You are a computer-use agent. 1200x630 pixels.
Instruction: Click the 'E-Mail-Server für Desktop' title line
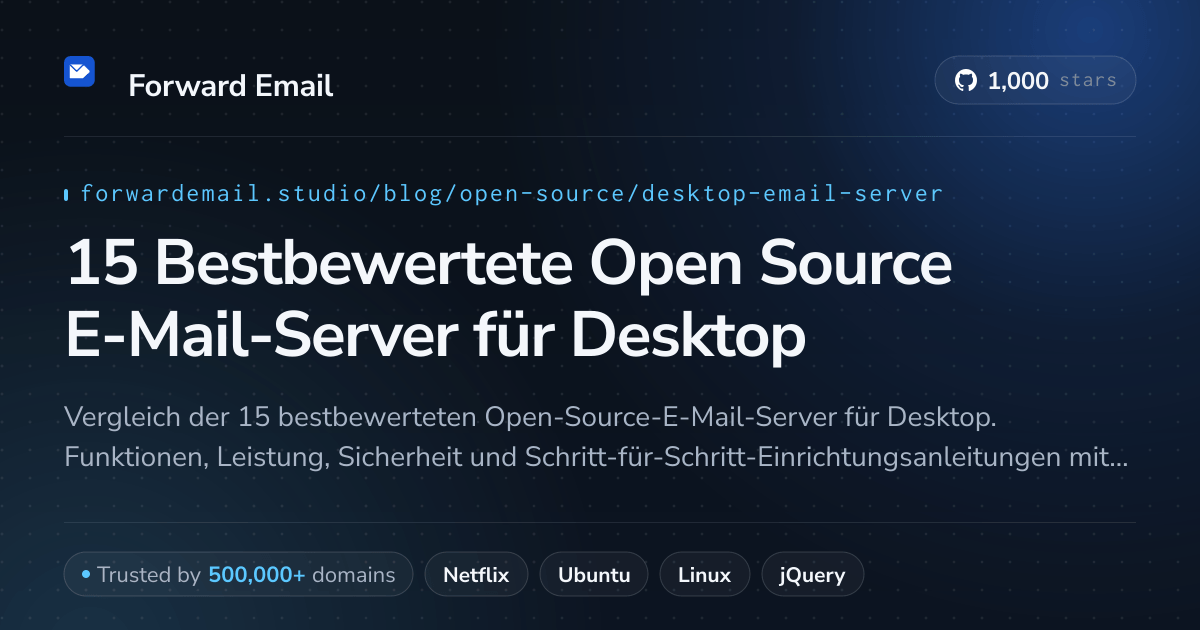[x=435, y=334]
